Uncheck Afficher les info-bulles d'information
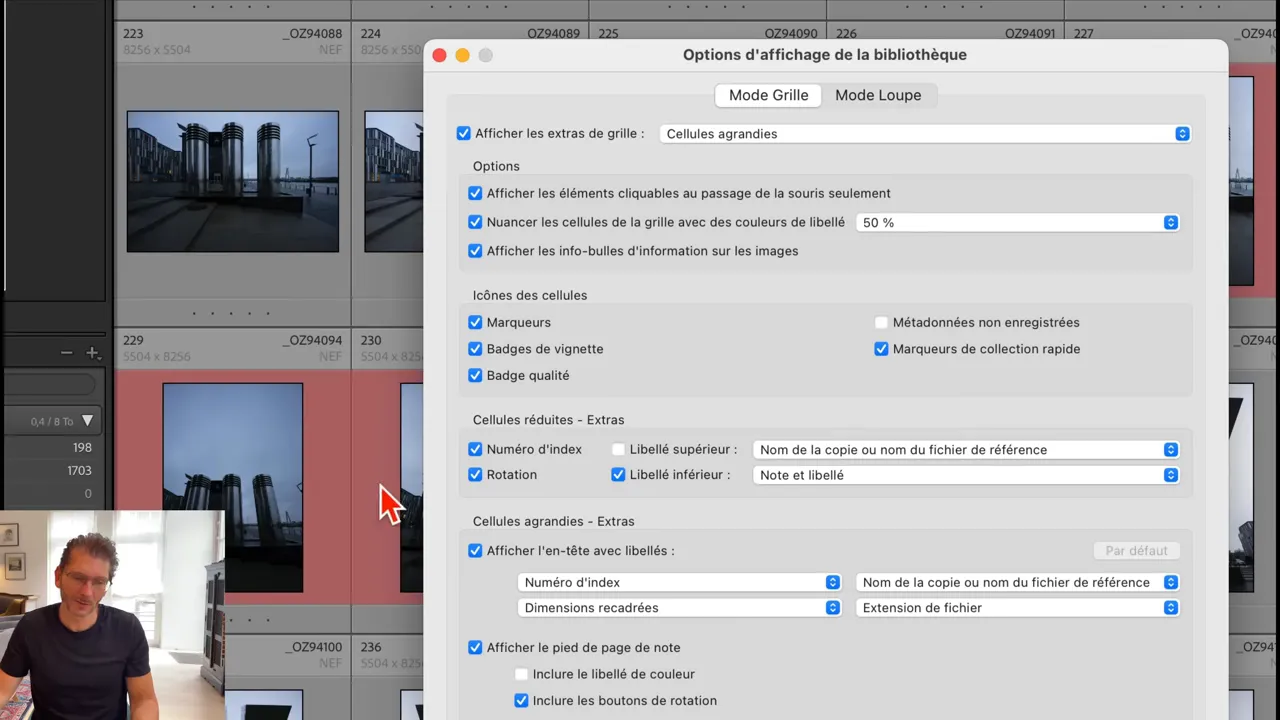Image resolution: width=1280 pixels, height=720 pixels. pos(475,251)
